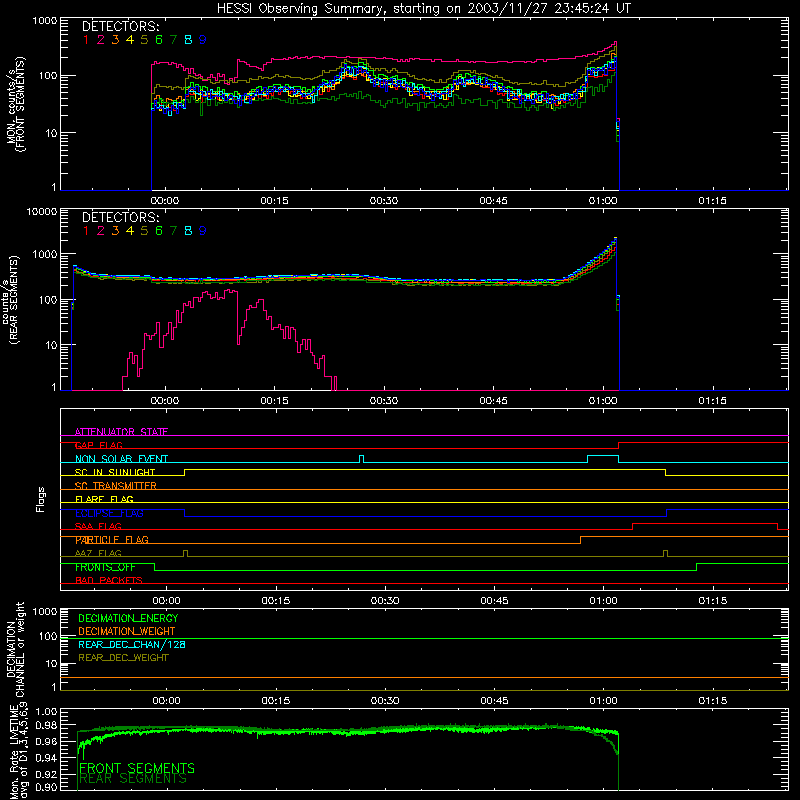This screenshot has width=800, height=800.
Task: Select detector 1 legend number in front segments plot
Action: click(x=86, y=40)
